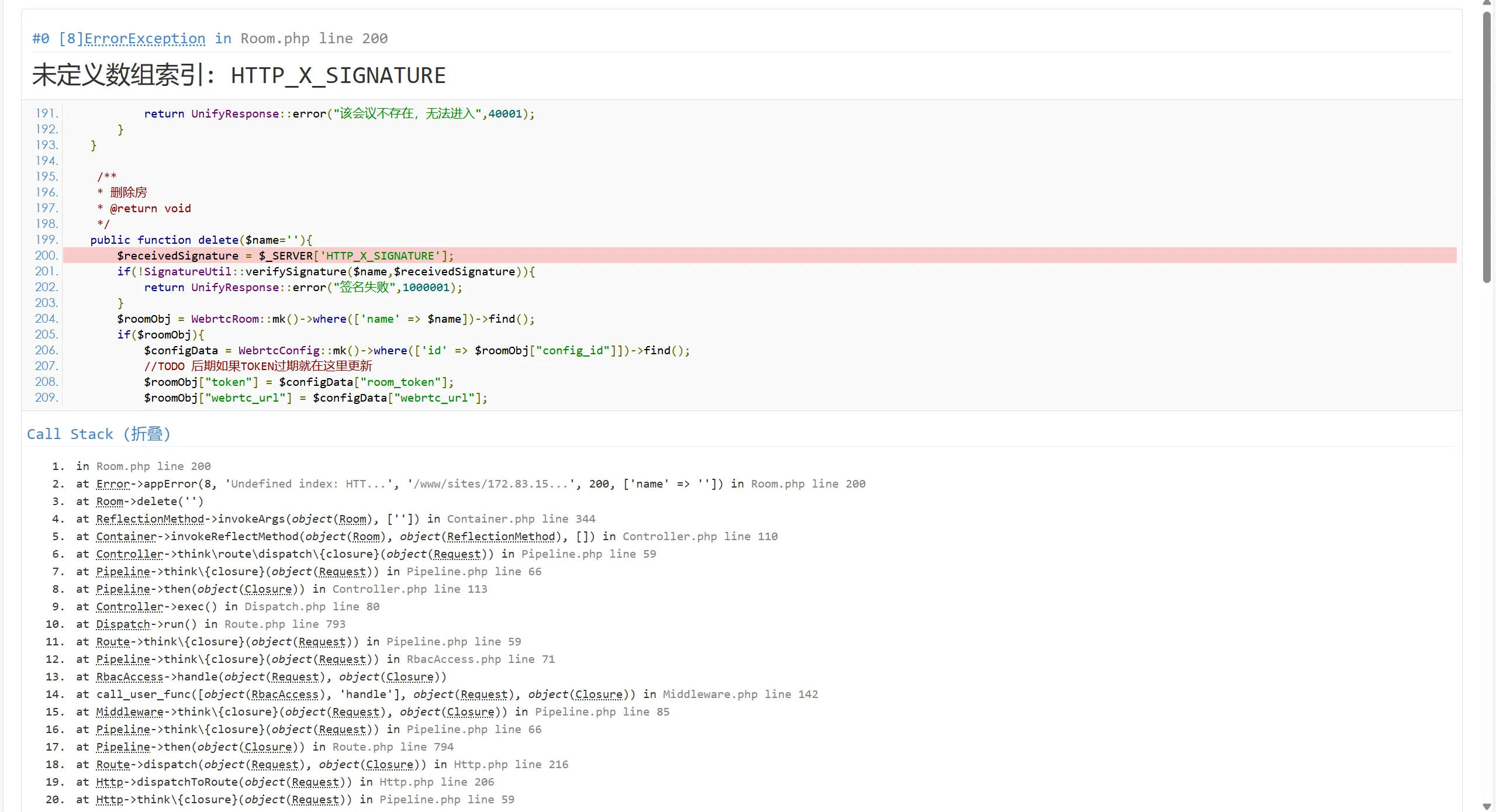Click Room class in stack line 3
The width and height of the screenshot is (1496, 812).
click(109, 502)
